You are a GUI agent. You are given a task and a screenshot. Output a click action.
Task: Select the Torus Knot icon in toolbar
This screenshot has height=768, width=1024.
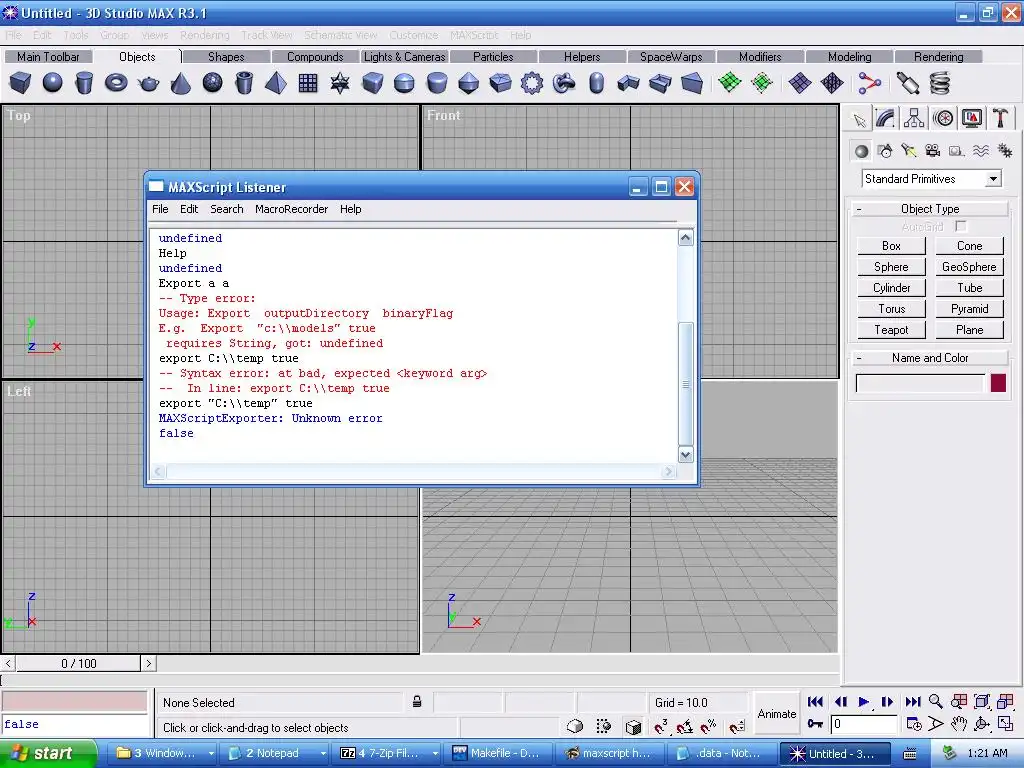(x=564, y=83)
